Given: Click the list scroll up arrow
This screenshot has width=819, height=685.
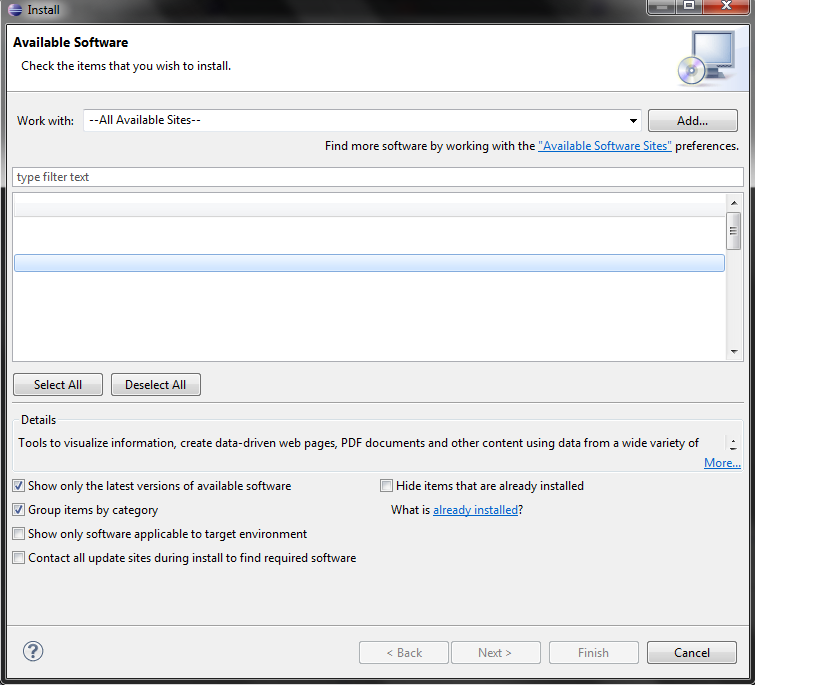Looking at the screenshot, I should tap(734, 203).
